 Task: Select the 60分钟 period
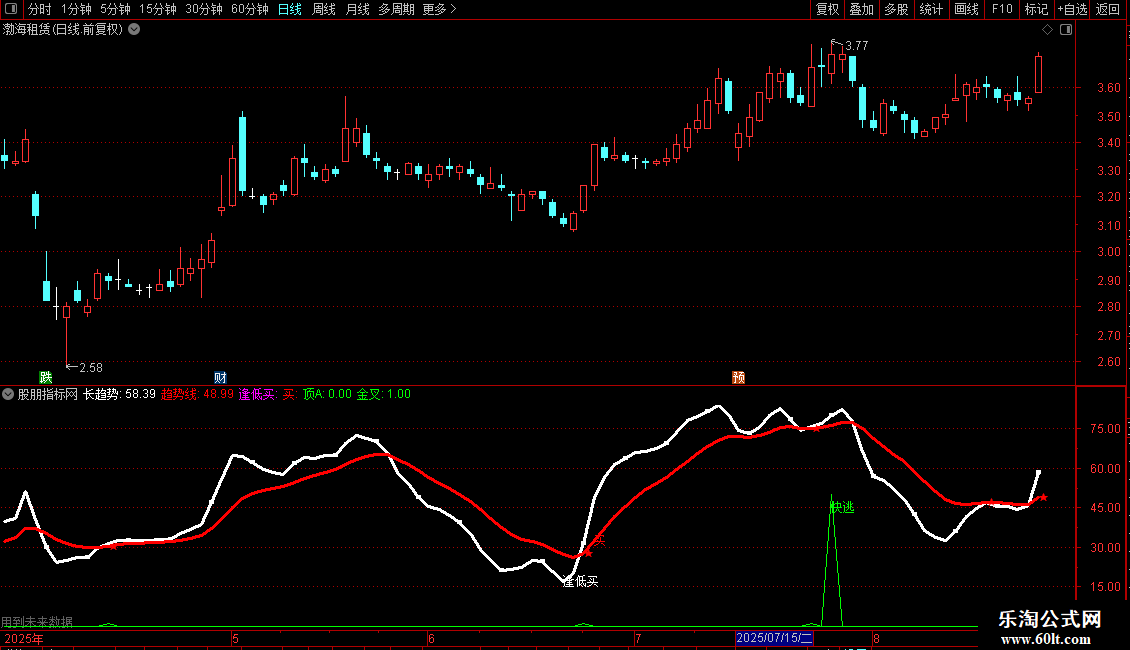[250, 9]
